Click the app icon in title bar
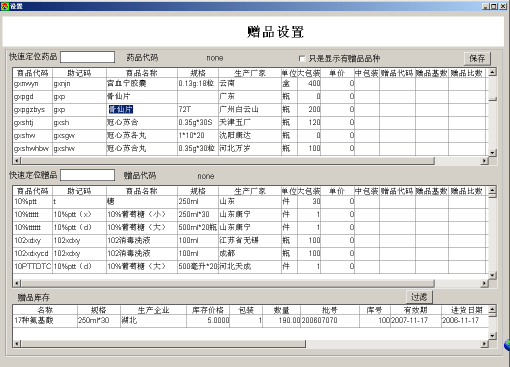The width and height of the screenshot is (510, 367). pyautogui.click(x=5, y=6)
